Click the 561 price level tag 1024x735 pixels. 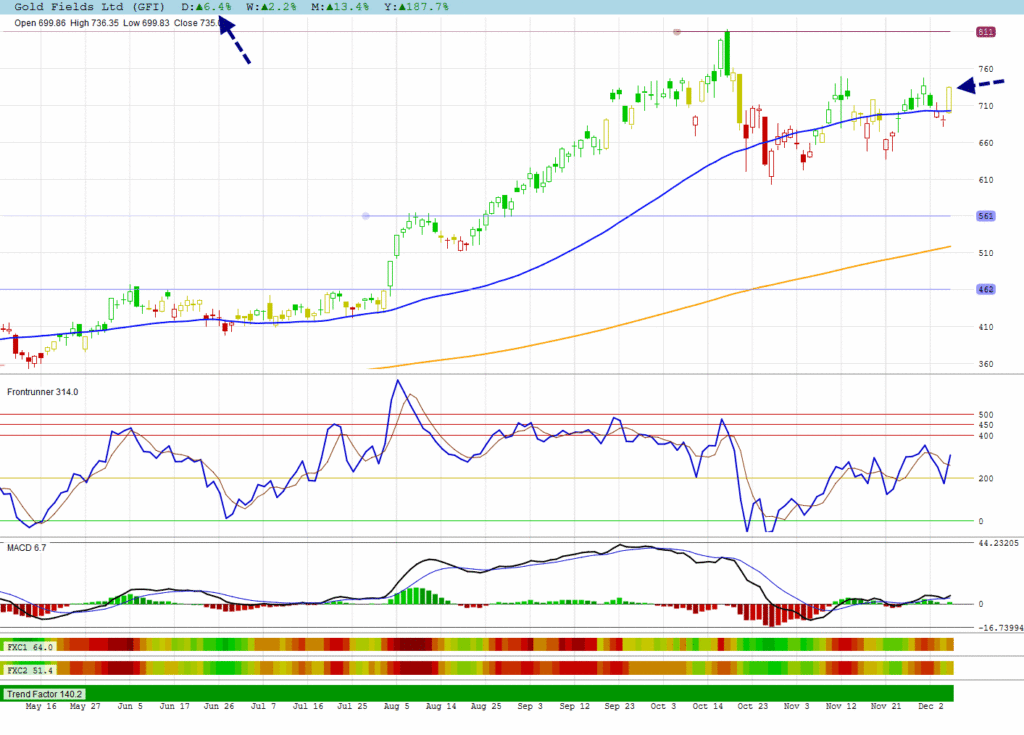(985, 216)
